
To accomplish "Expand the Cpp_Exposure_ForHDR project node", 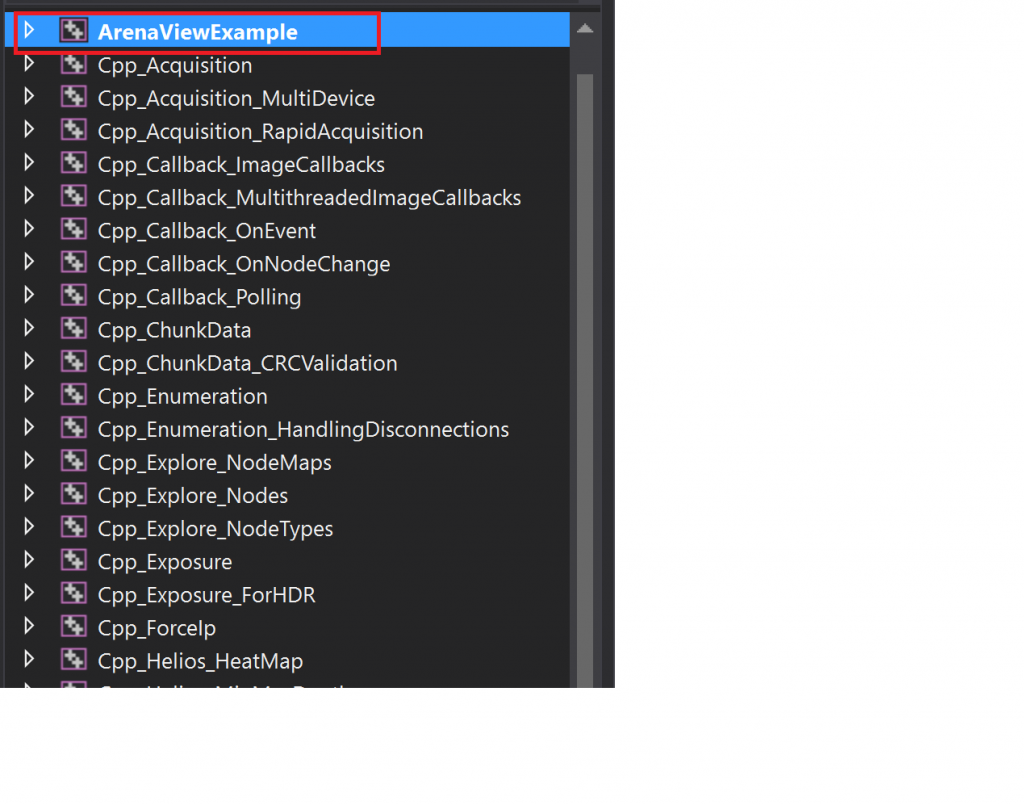I will 28,594.
